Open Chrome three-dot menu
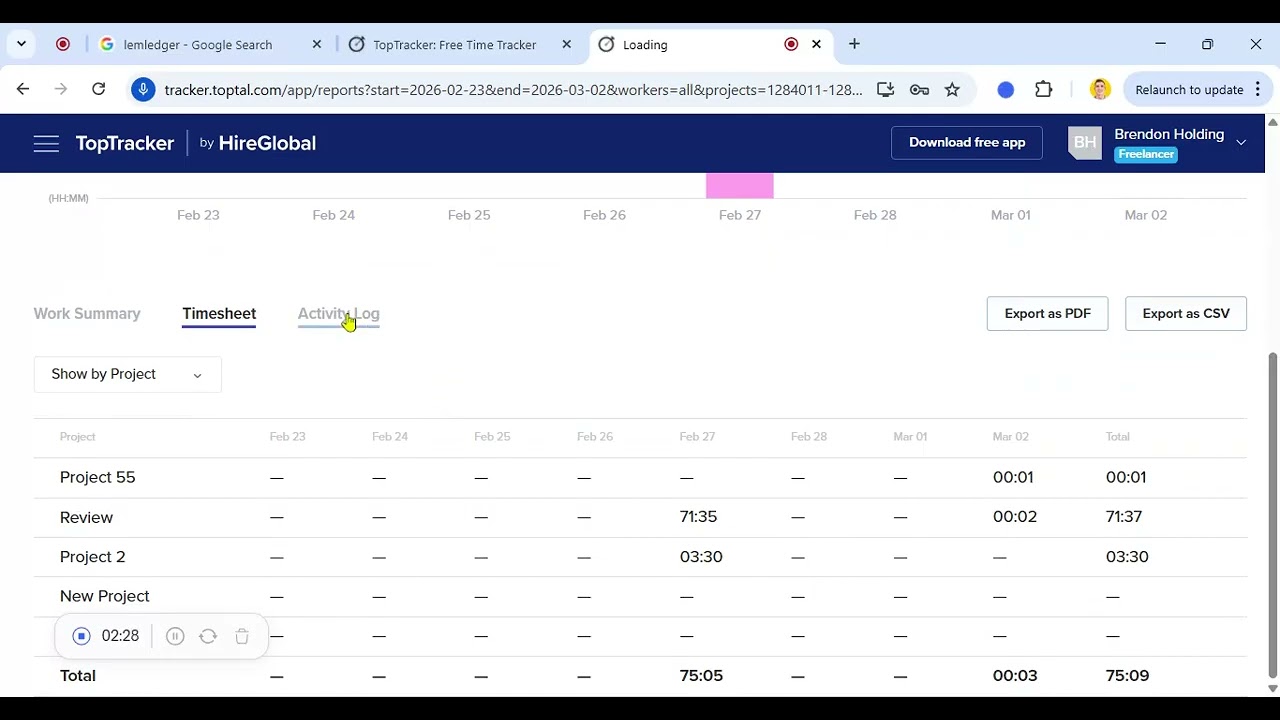The width and height of the screenshot is (1280, 720). (x=1257, y=90)
